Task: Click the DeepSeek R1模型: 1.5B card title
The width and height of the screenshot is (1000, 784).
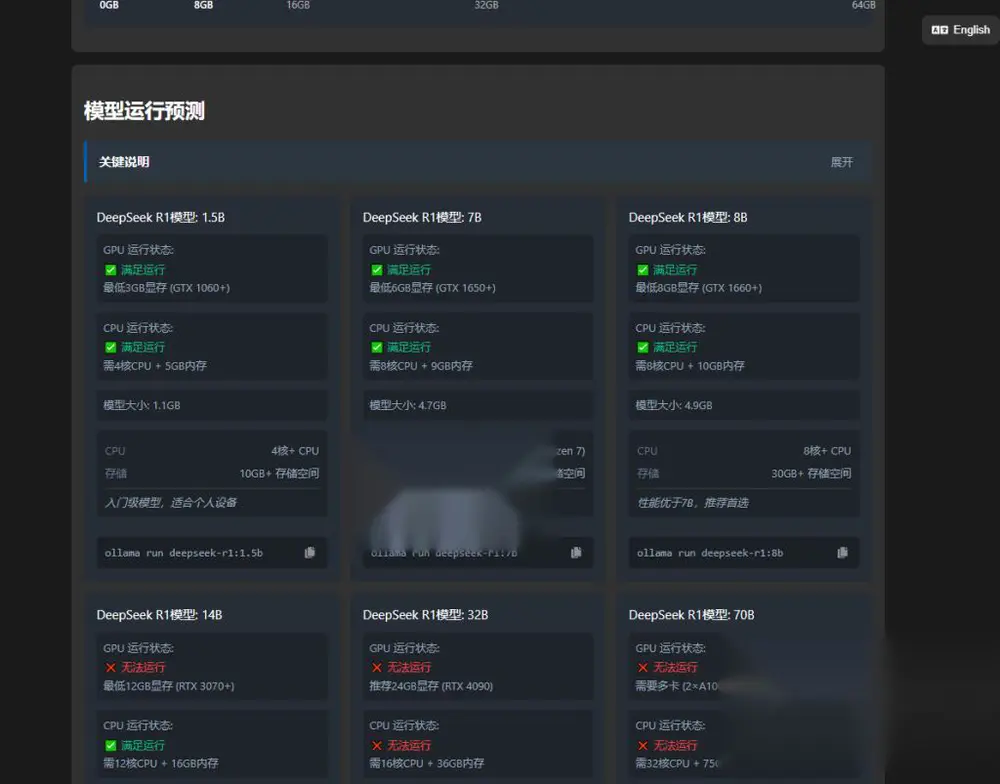Action: 161,218
